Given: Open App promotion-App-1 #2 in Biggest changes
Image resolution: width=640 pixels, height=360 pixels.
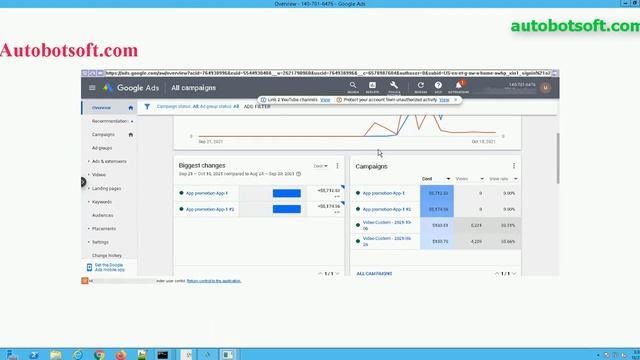Looking at the screenshot, I should pyautogui.click(x=210, y=209).
